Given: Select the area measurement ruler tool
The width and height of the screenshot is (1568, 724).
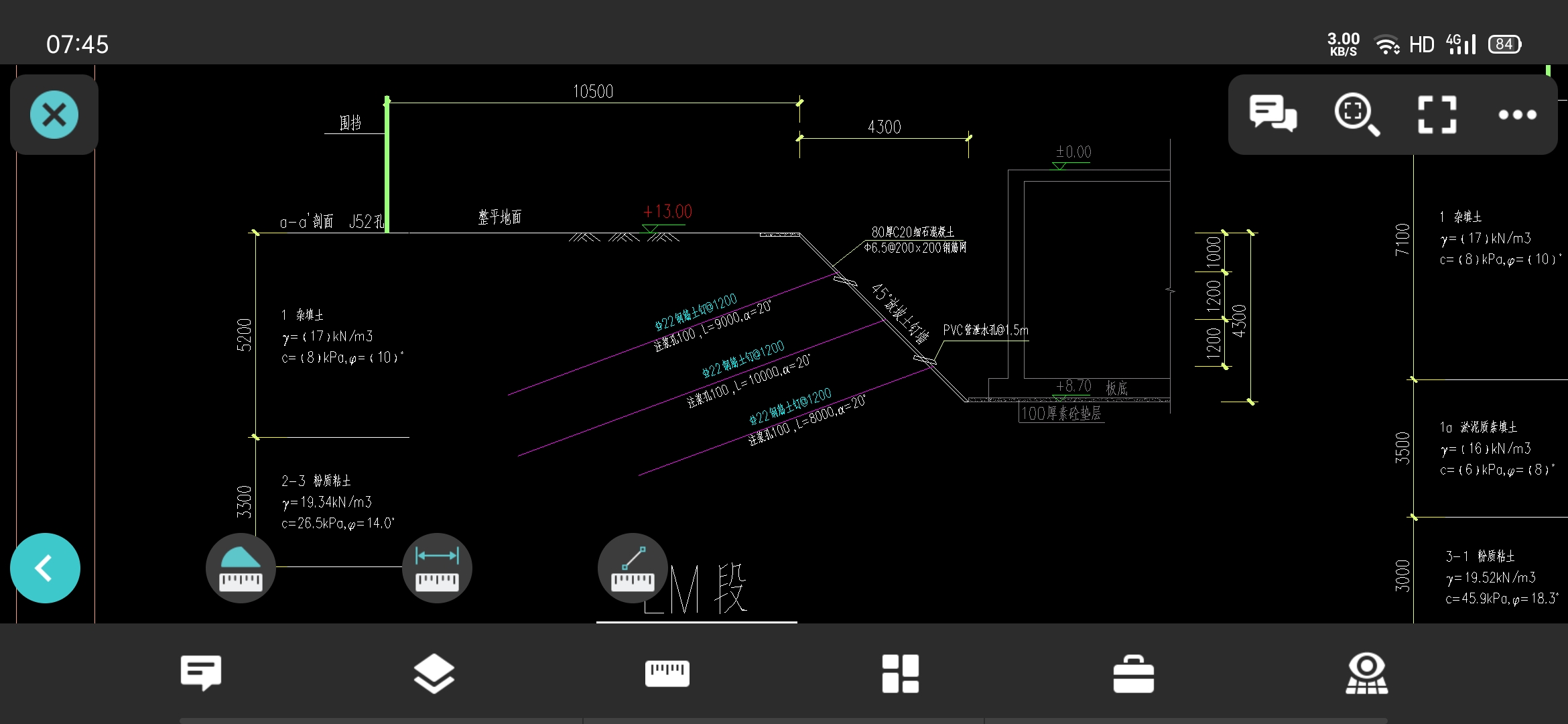Looking at the screenshot, I should (x=241, y=568).
